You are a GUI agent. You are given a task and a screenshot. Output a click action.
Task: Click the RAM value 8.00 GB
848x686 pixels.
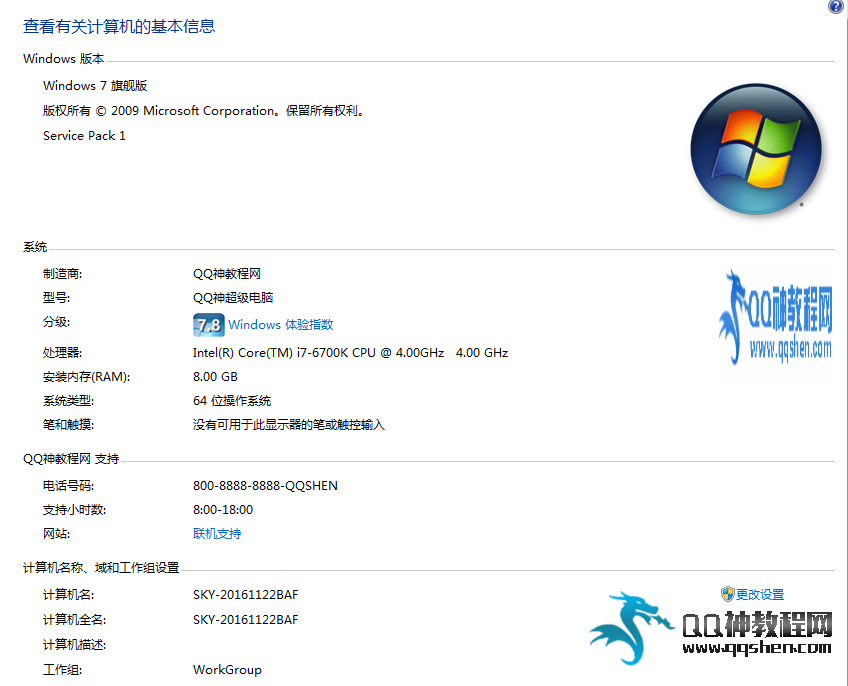click(215, 377)
